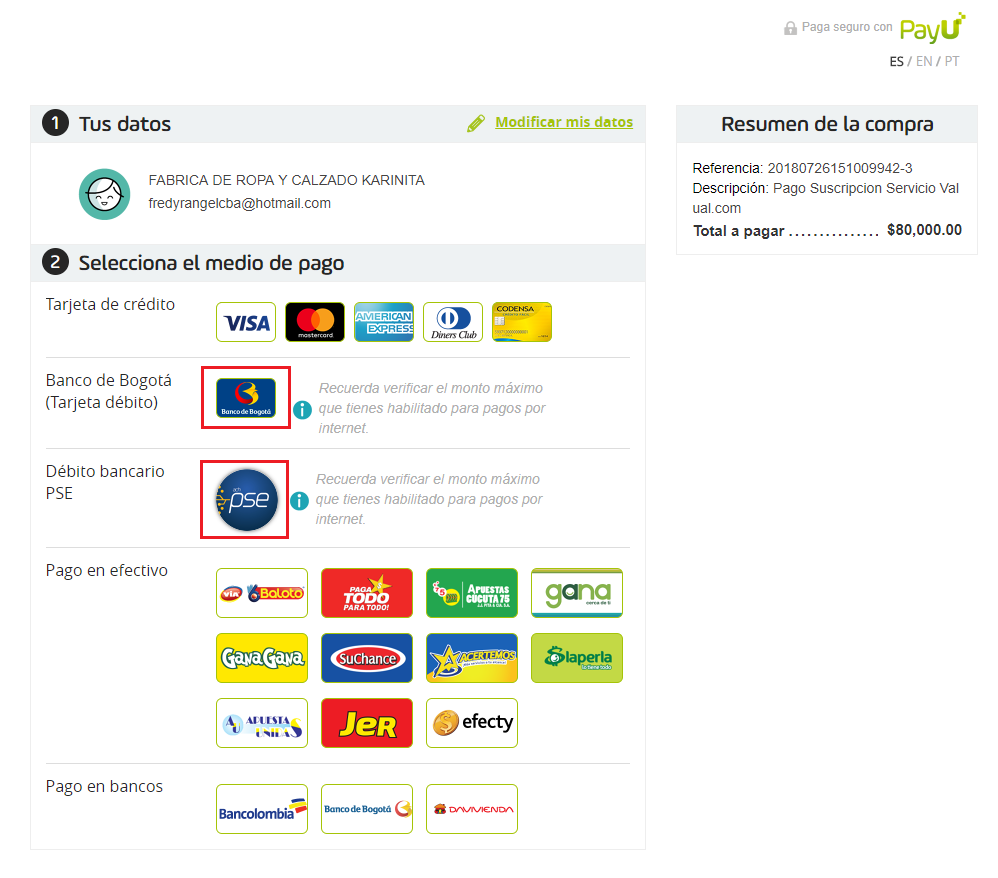The height and width of the screenshot is (878, 998).
Task: Click the JER cash payment logo
Action: click(x=367, y=723)
